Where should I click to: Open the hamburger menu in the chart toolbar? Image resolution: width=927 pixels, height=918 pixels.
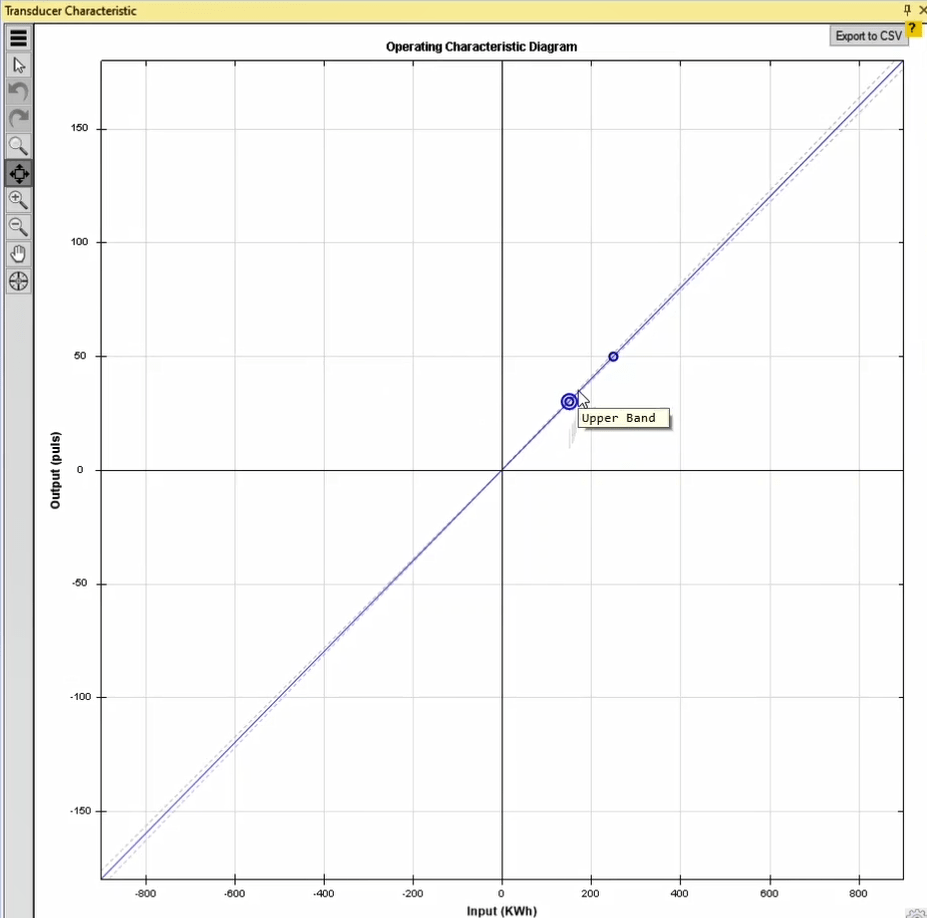(18, 39)
